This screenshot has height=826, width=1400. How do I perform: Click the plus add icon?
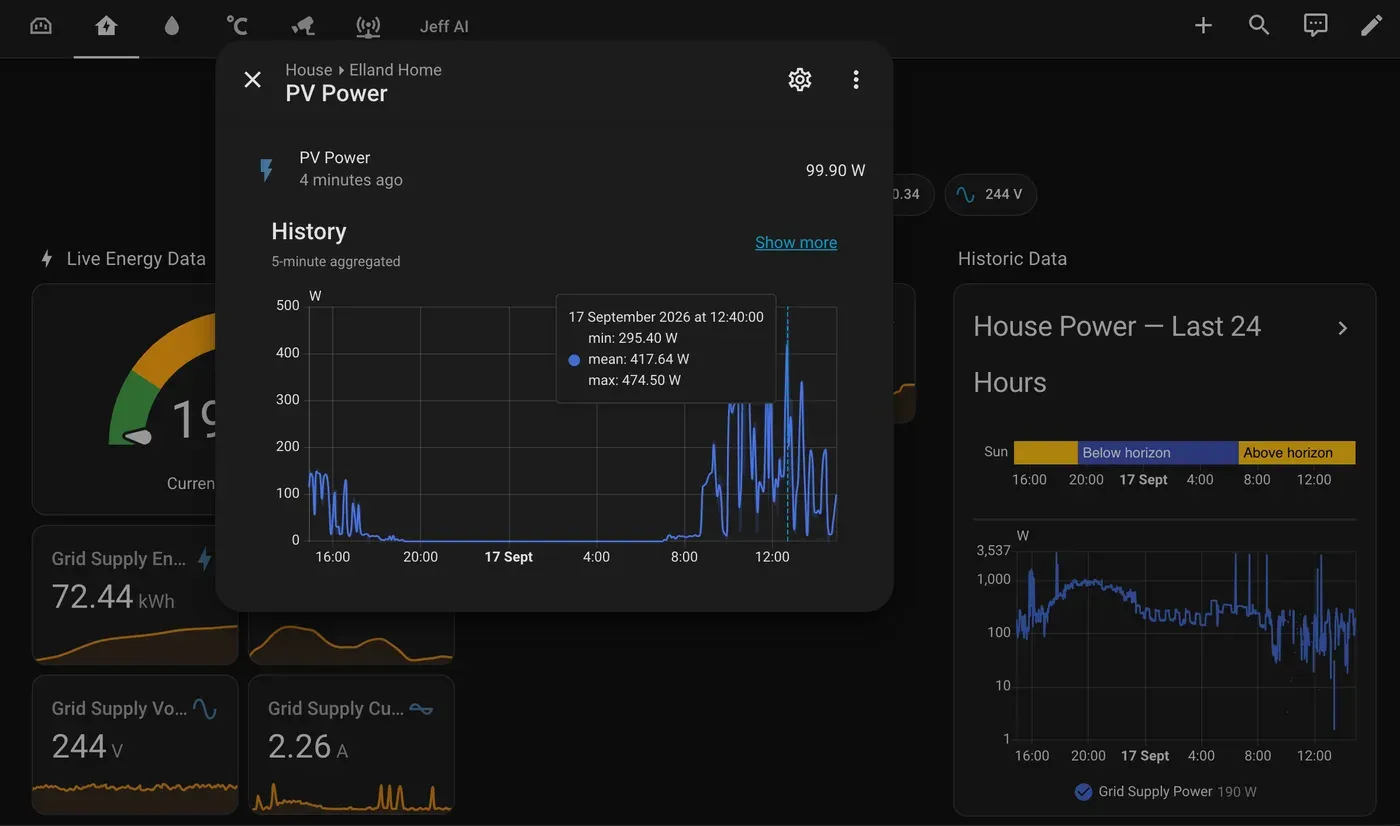coord(1204,26)
